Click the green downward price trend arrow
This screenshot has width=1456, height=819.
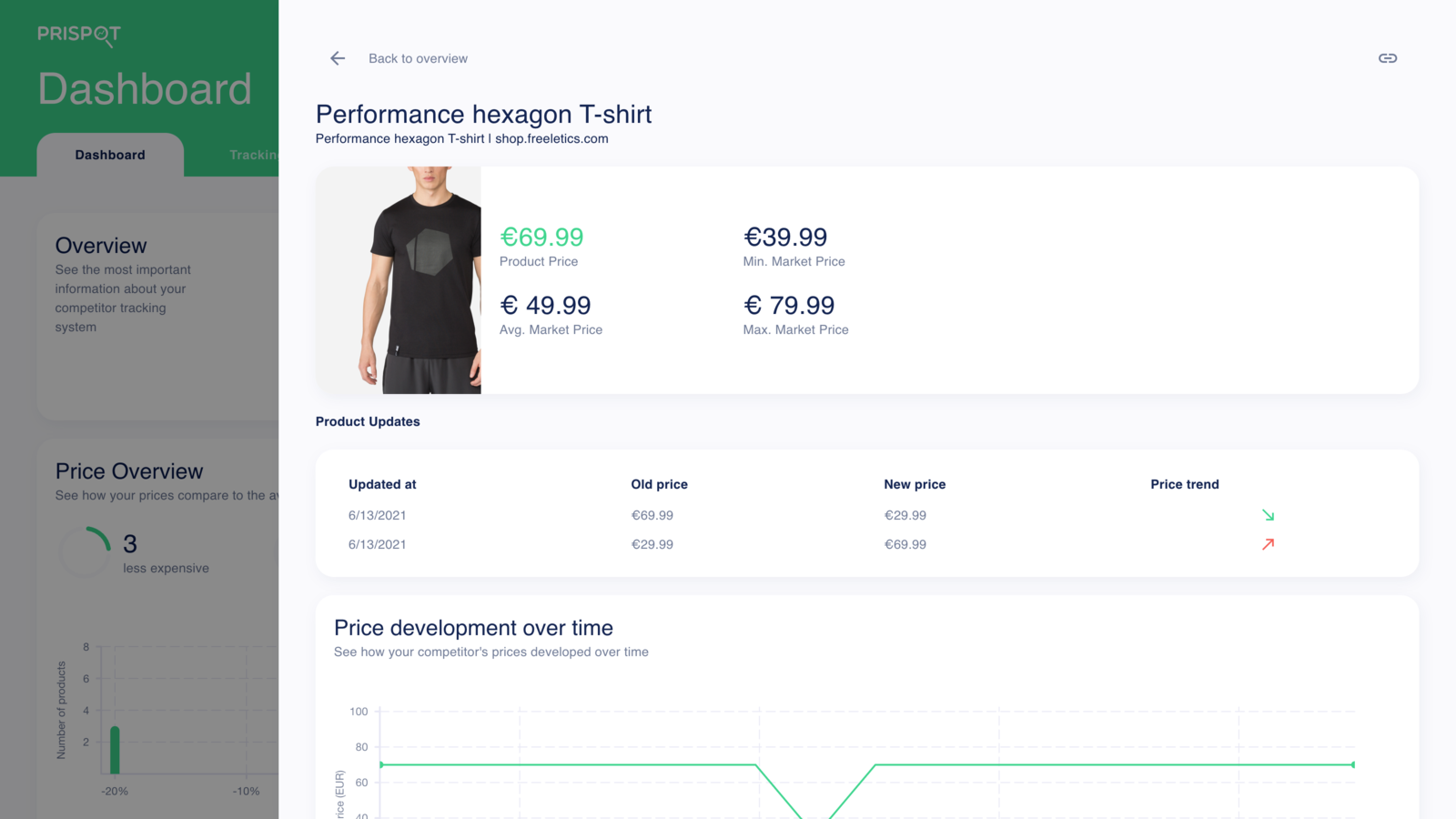point(1268,515)
